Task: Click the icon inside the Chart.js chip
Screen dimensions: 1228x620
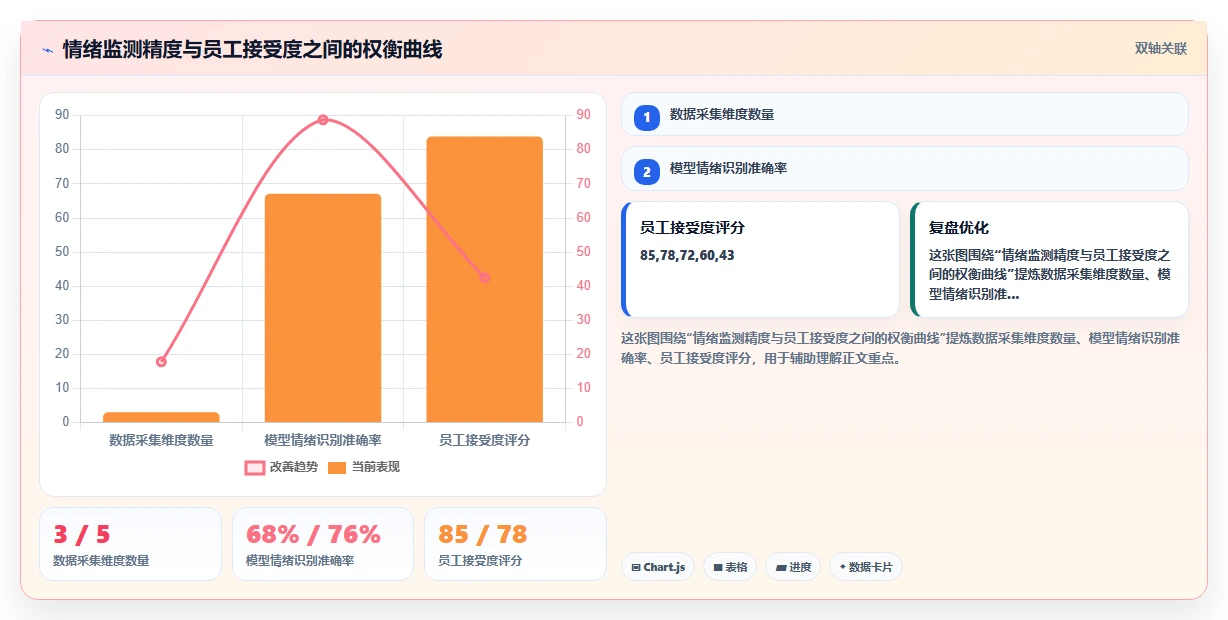Action: point(635,567)
